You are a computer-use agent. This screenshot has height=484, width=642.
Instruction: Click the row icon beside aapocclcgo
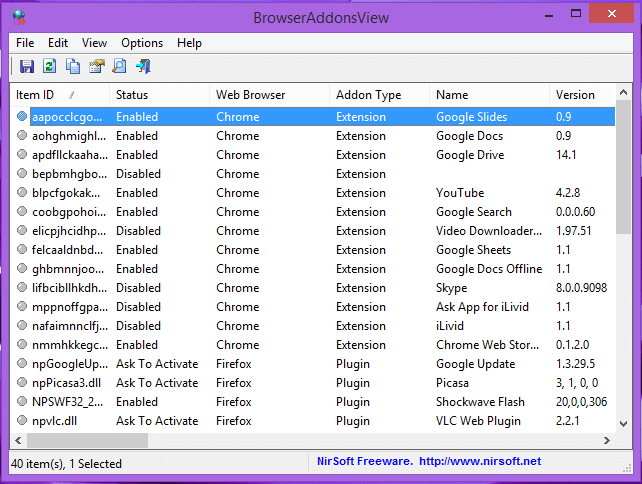click(22, 117)
